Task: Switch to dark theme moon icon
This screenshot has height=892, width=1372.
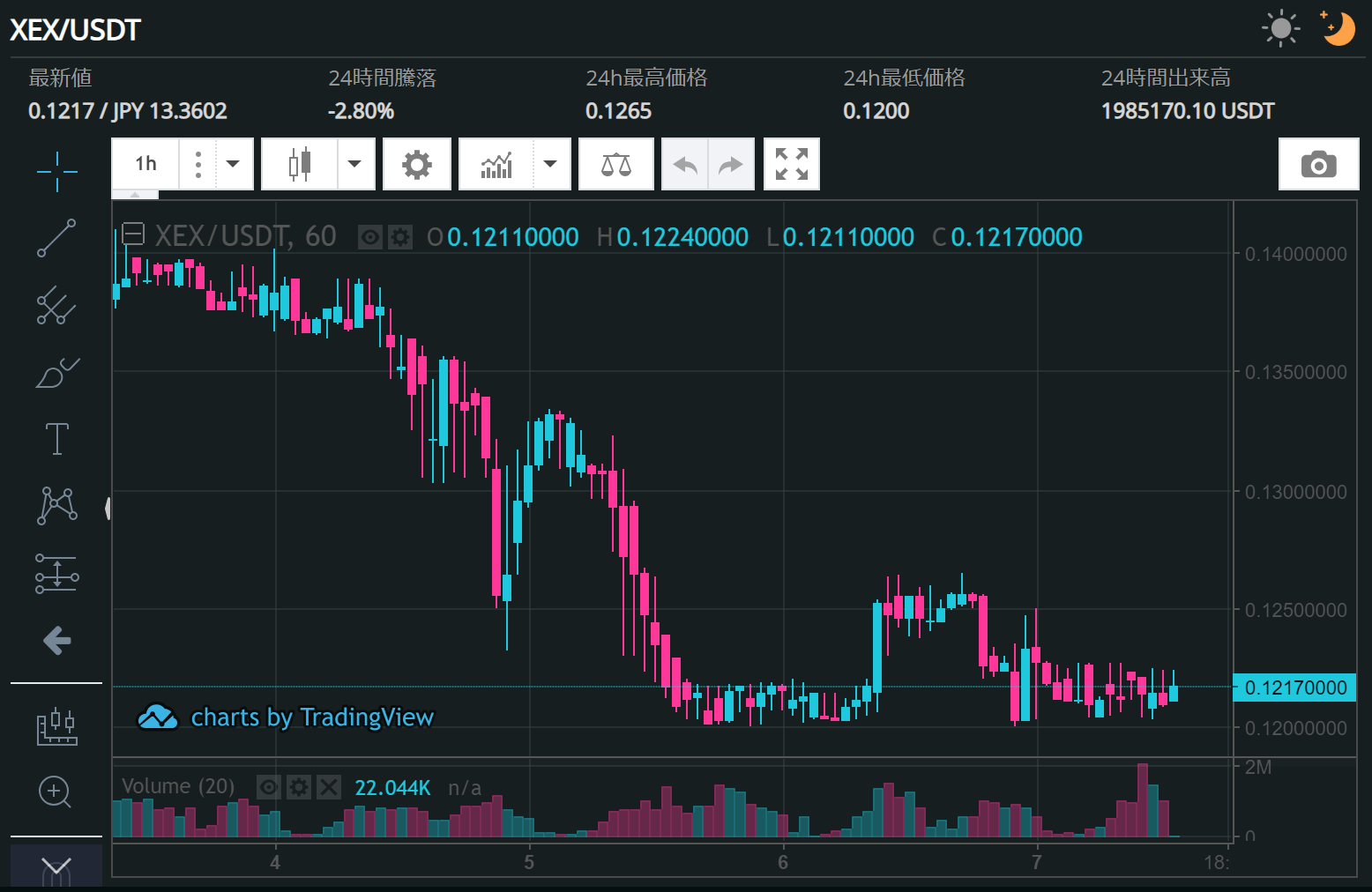Action: [1338, 29]
